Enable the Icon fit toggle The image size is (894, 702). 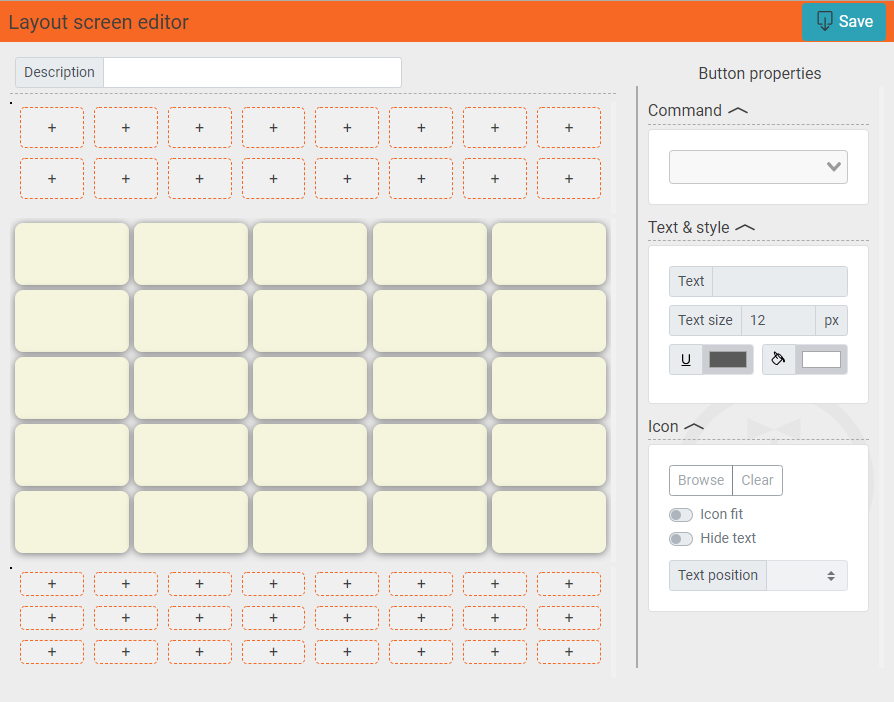(x=681, y=515)
